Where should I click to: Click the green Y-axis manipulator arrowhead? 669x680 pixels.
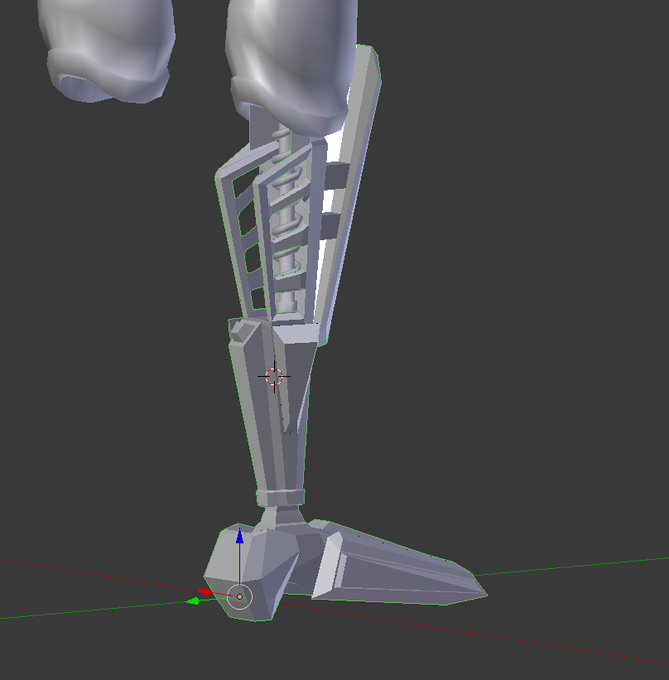[x=193, y=601]
